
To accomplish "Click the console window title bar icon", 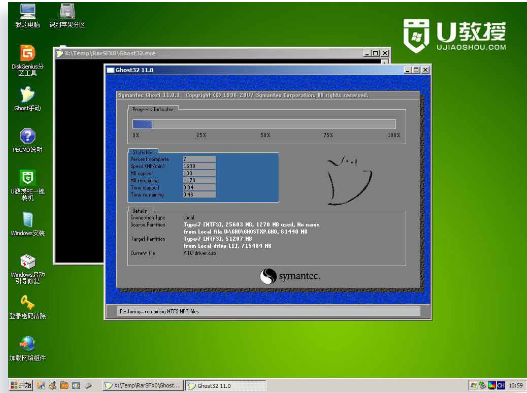I will 60,53.
